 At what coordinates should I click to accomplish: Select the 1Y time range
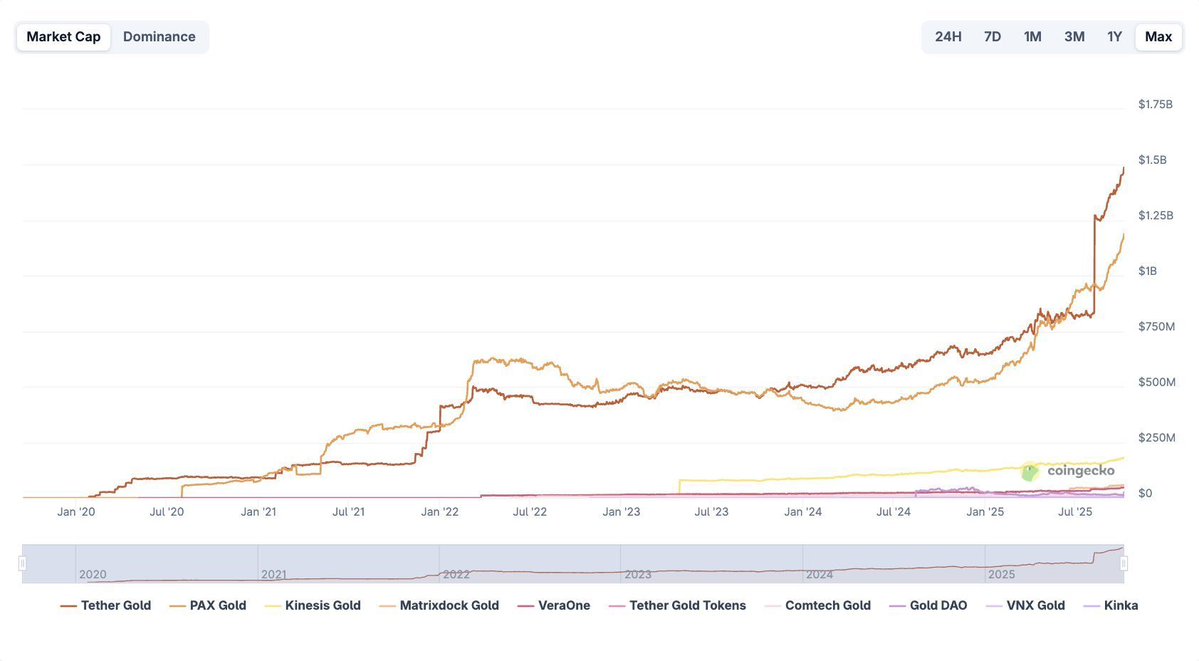coord(1114,37)
